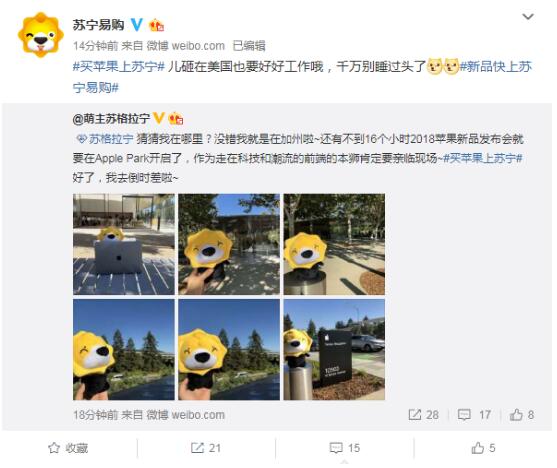The height and width of the screenshot is (468, 557).
Task: Open the 苏格拉宁 super topic link
Action: coord(106,139)
